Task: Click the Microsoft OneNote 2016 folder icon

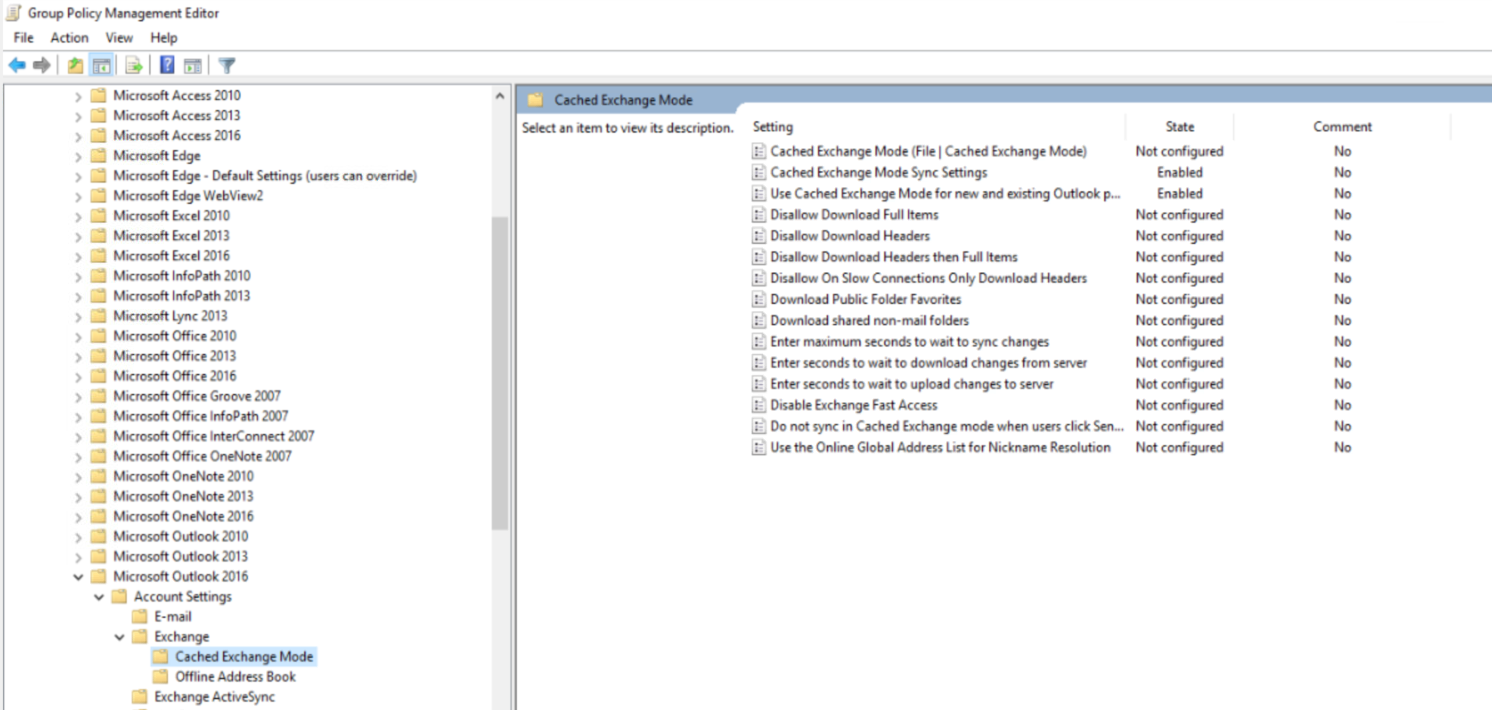Action: (x=98, y=516)
